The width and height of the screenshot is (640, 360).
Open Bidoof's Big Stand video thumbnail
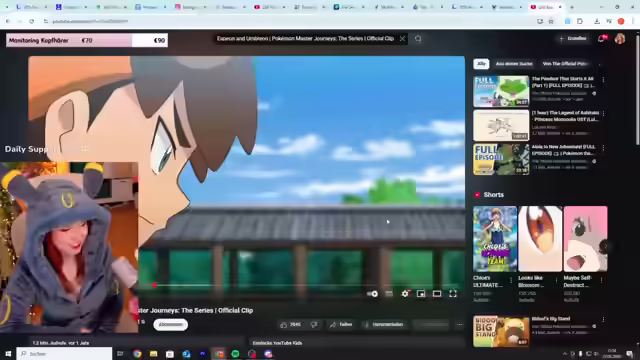(501, 331)
